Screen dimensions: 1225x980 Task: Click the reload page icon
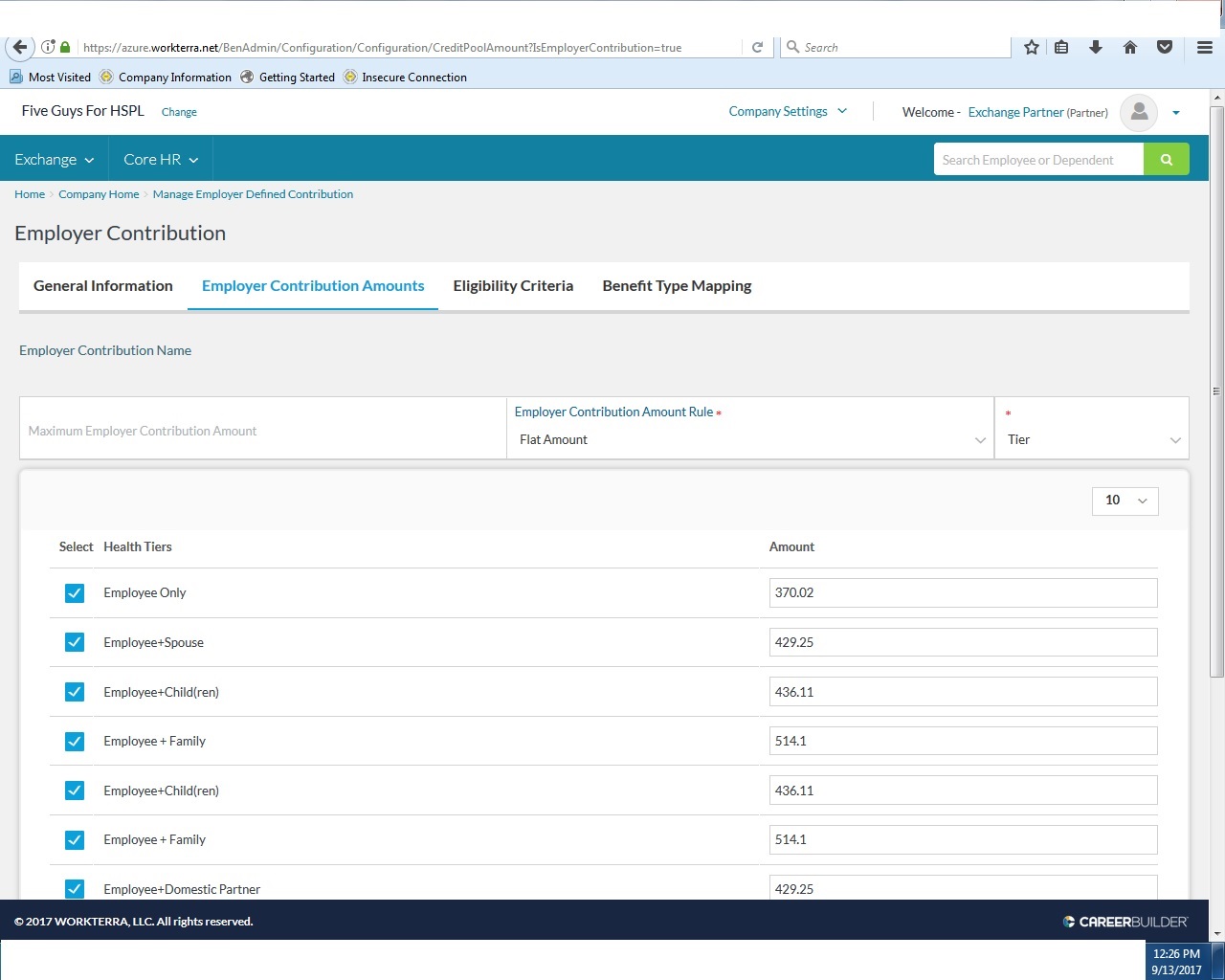coord(757,47)
